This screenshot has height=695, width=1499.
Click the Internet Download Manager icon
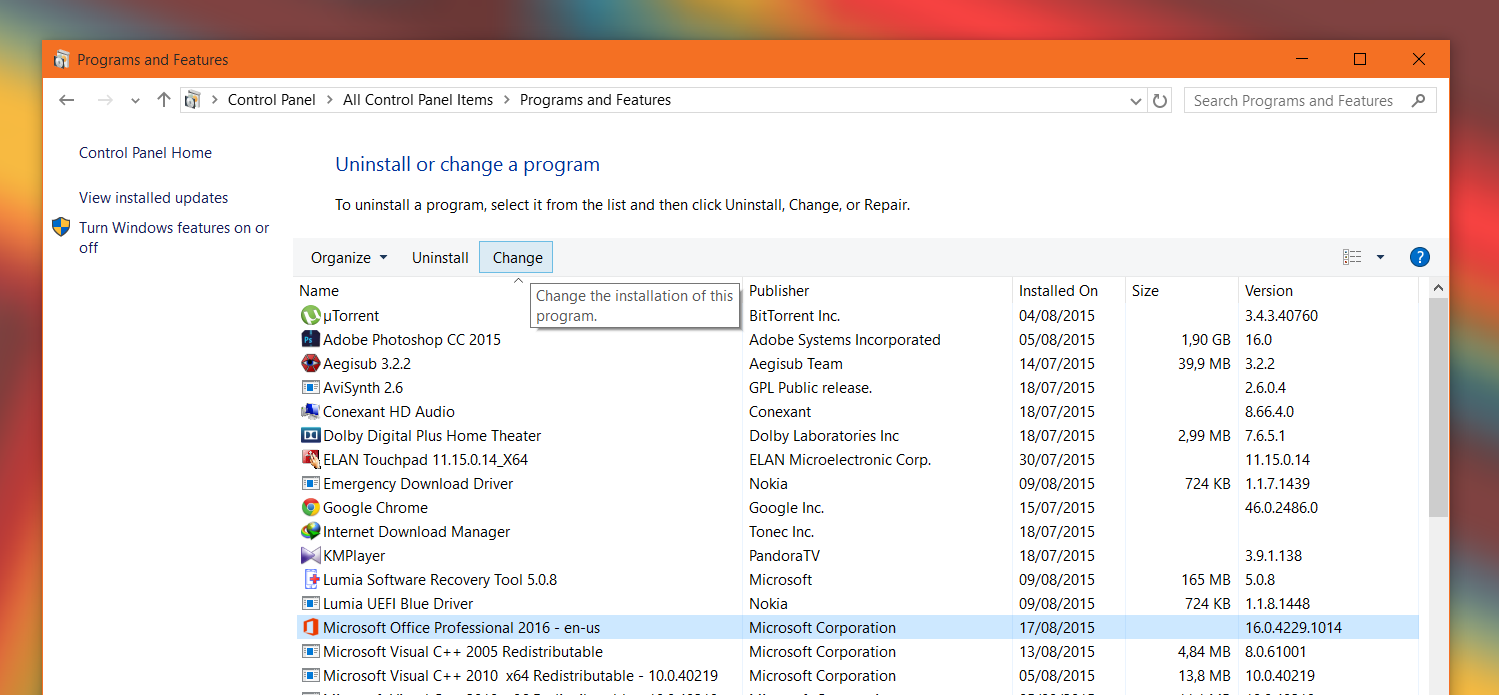(310, 532)
